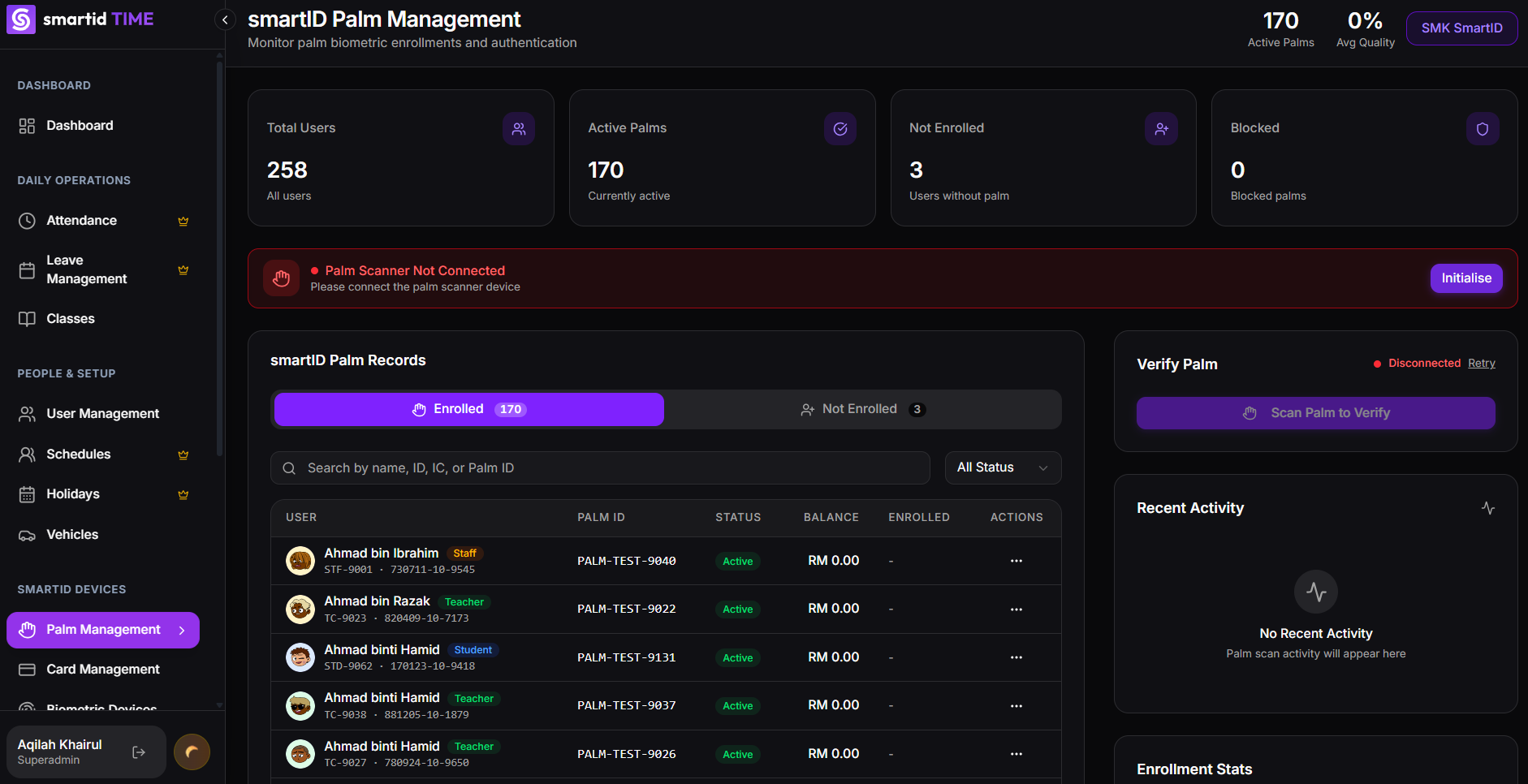The height and width of the screenshot is (784, 1528).
Task: Click Scan Palm to Verify button
Action: tap(1316, 413)
